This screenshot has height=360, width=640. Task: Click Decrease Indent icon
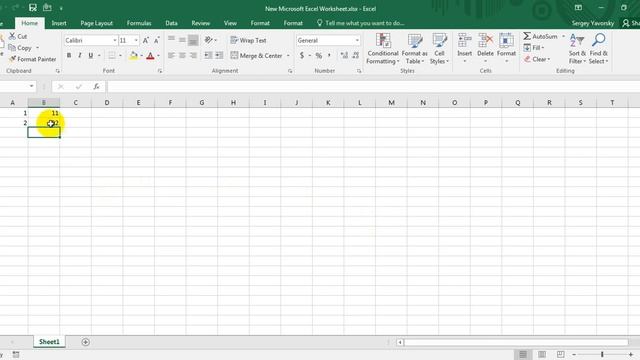(208, 56)
